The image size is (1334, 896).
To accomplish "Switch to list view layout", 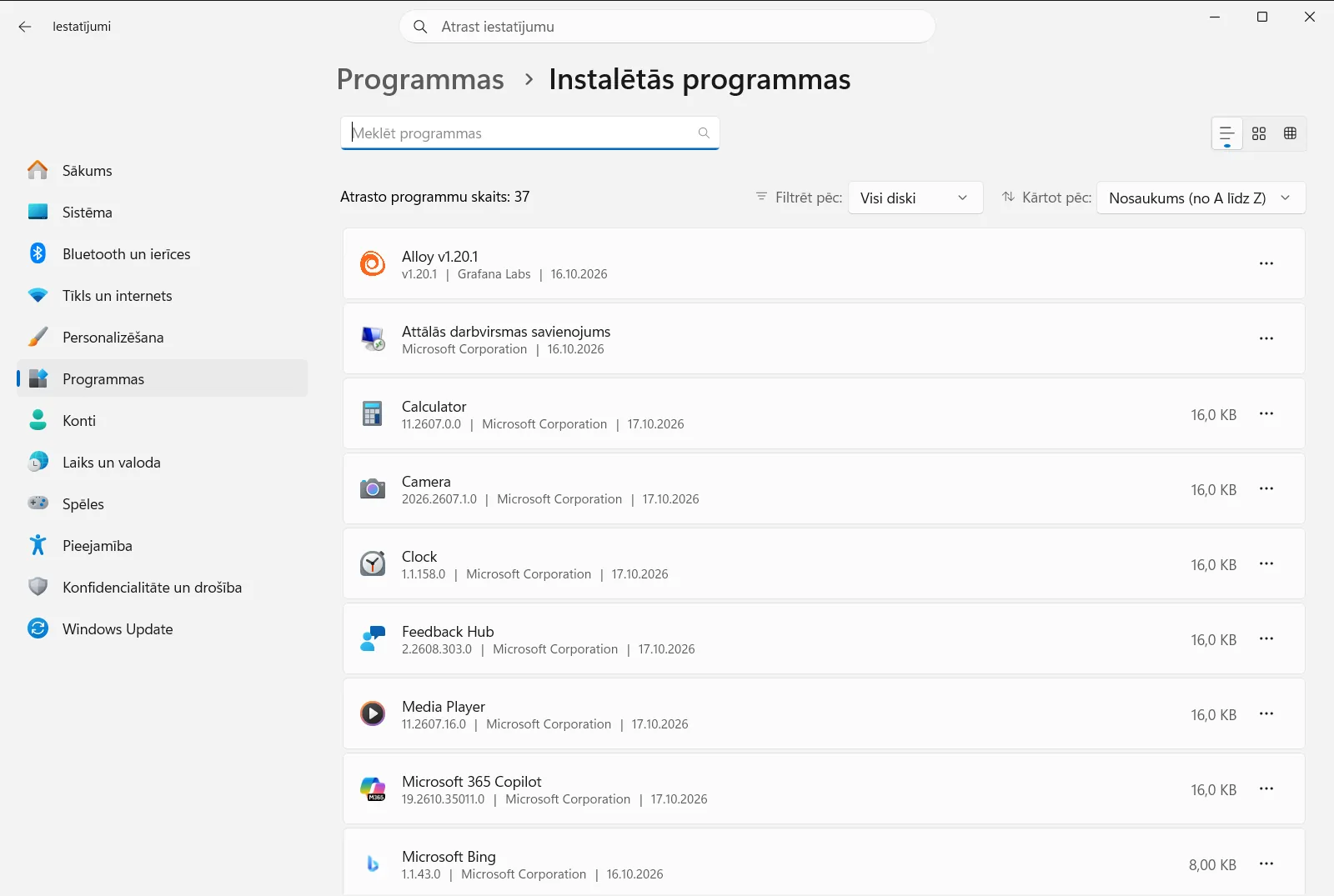I will tap(1227, 133).
